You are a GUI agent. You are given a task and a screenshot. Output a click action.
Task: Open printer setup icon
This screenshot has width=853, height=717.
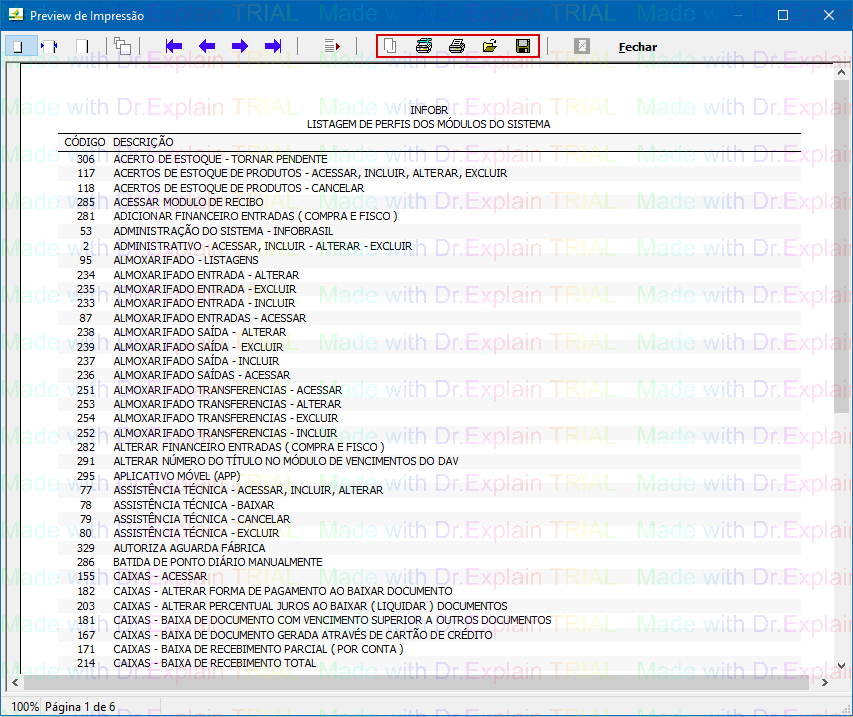[424, 46]
